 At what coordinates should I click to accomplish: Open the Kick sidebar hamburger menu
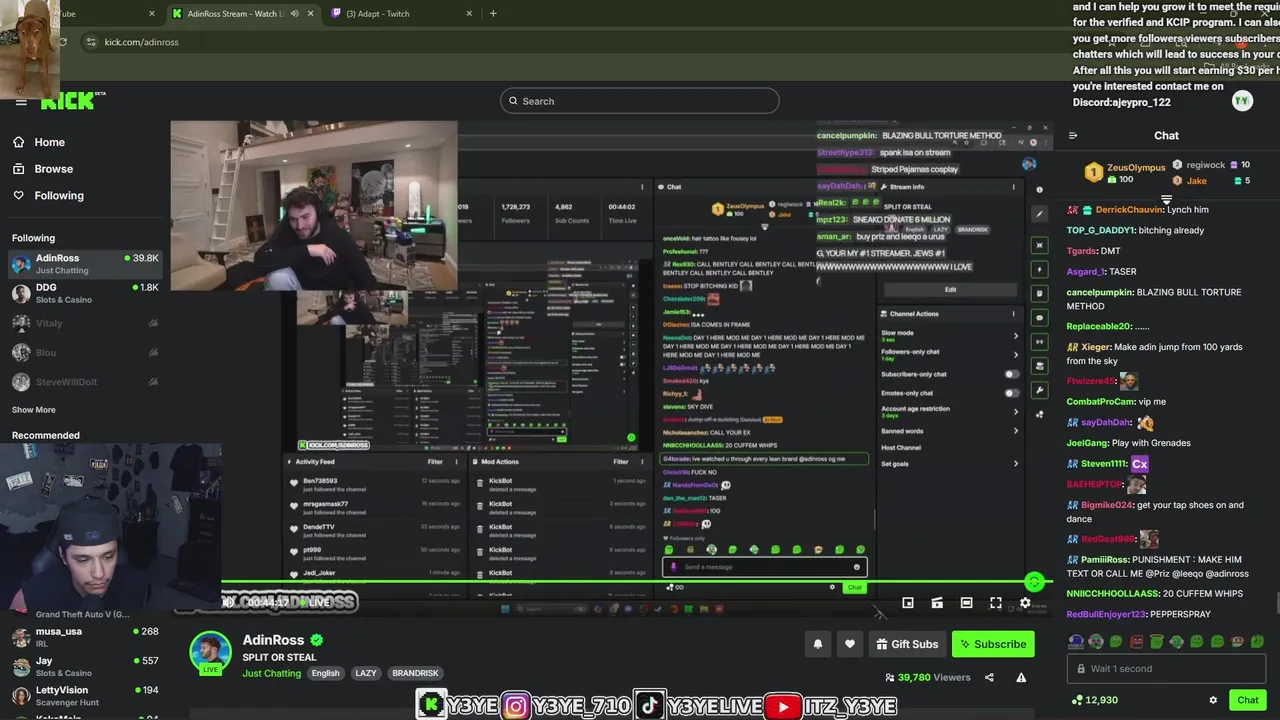(21, 102)
